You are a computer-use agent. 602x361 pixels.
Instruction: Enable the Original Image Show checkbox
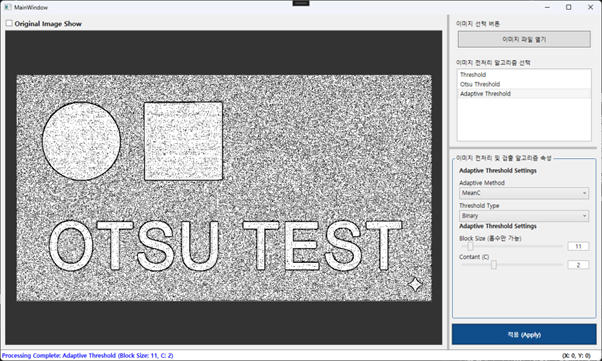pos(9,23)
